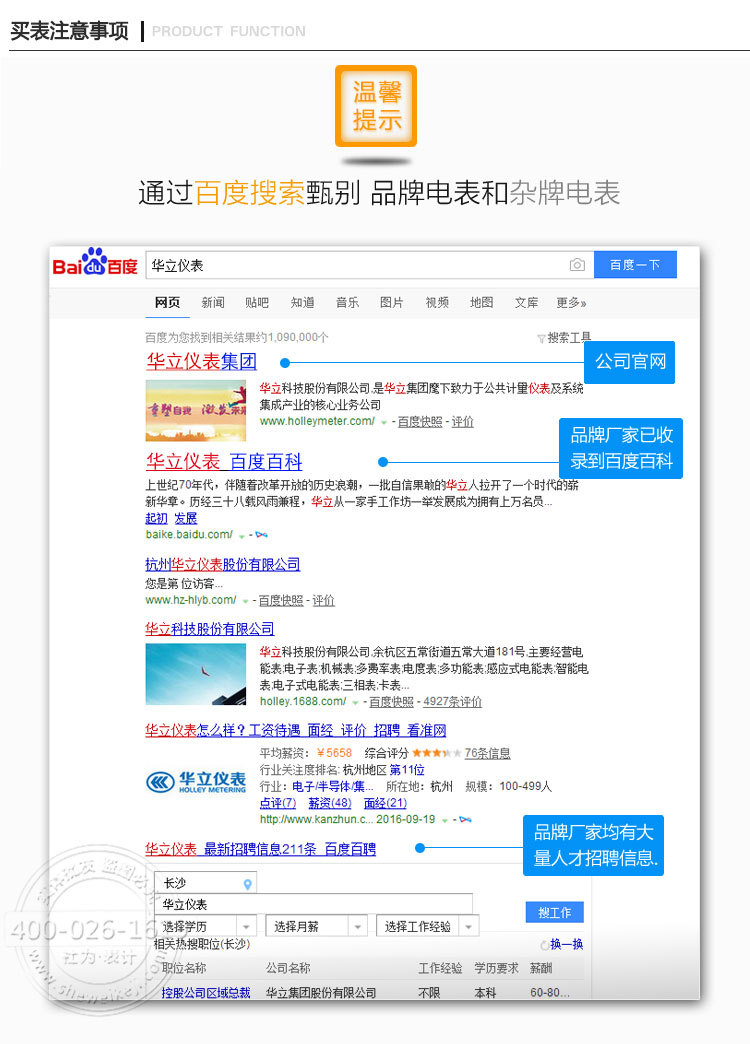Open 百度快照 for holley.1688.com result
This screenshot has width=750, height=1044.
[392, 702]
